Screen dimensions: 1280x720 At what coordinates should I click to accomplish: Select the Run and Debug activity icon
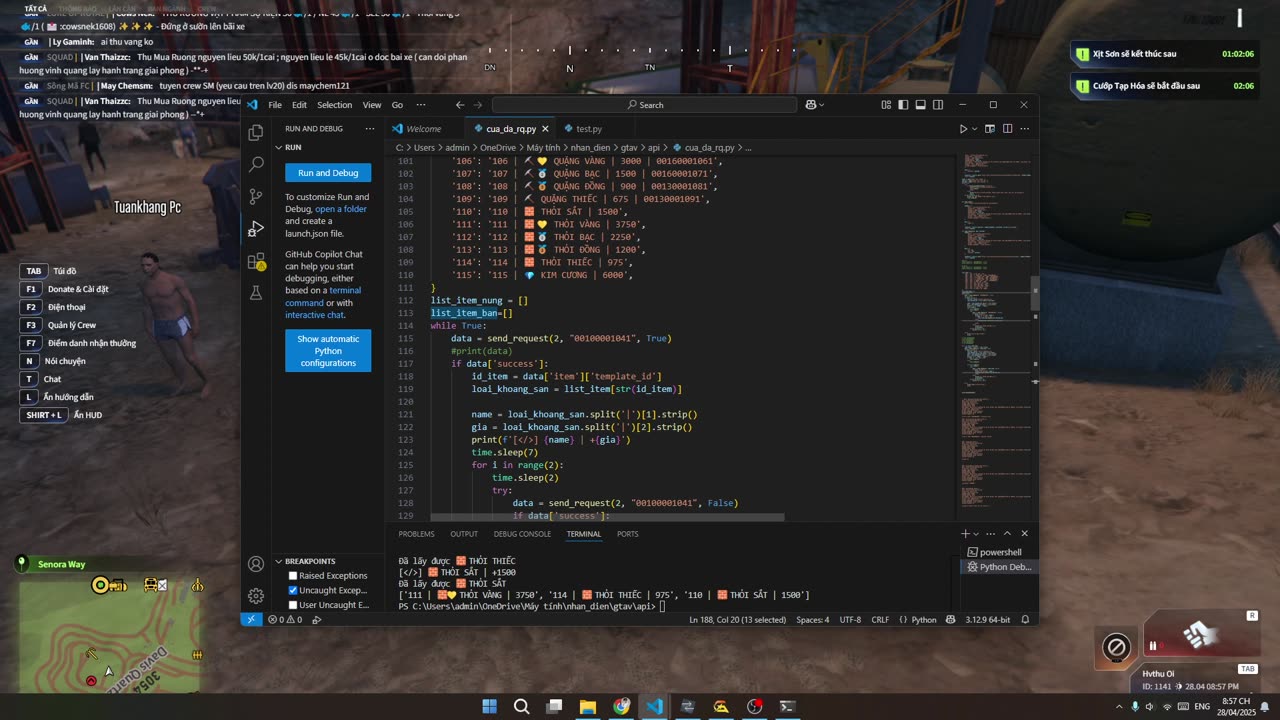pyautogui.click(x=256, y=229)
